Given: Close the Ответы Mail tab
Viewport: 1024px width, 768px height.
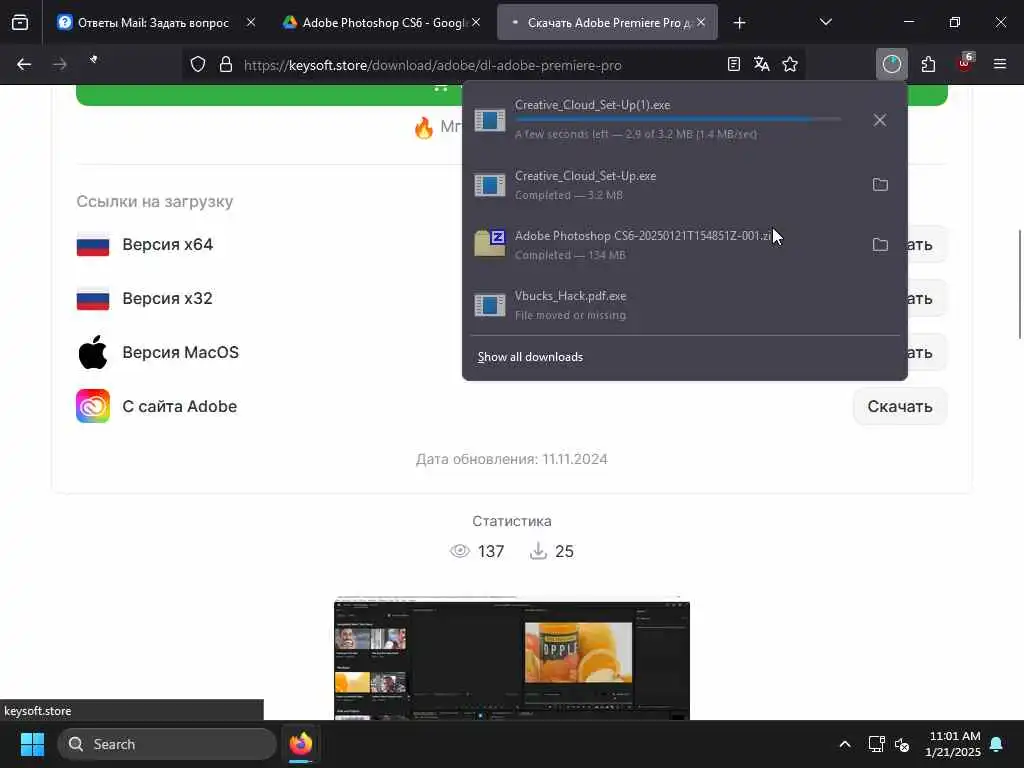Looking at the screenshot, I should [251, 23].
